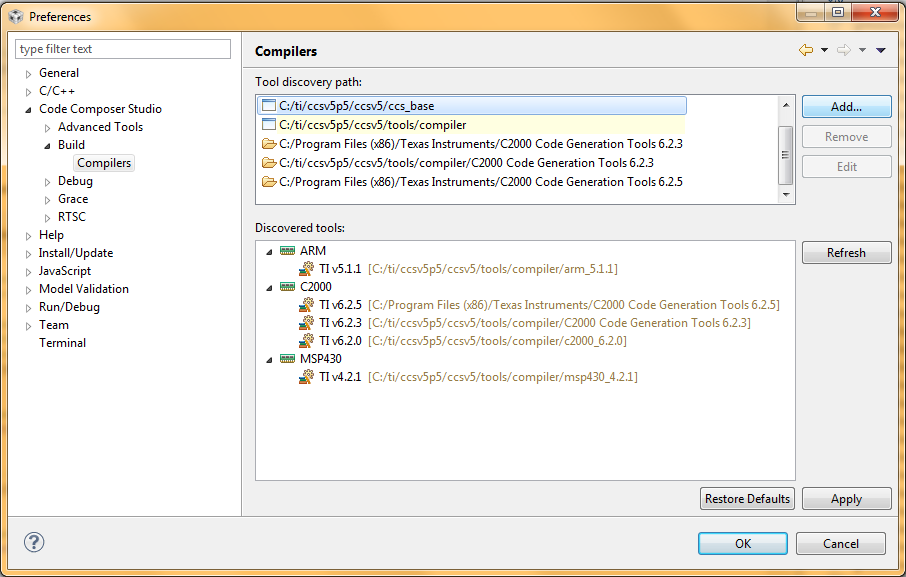
Task: Click the C2000 device family icon
Action: click(287, 286)
